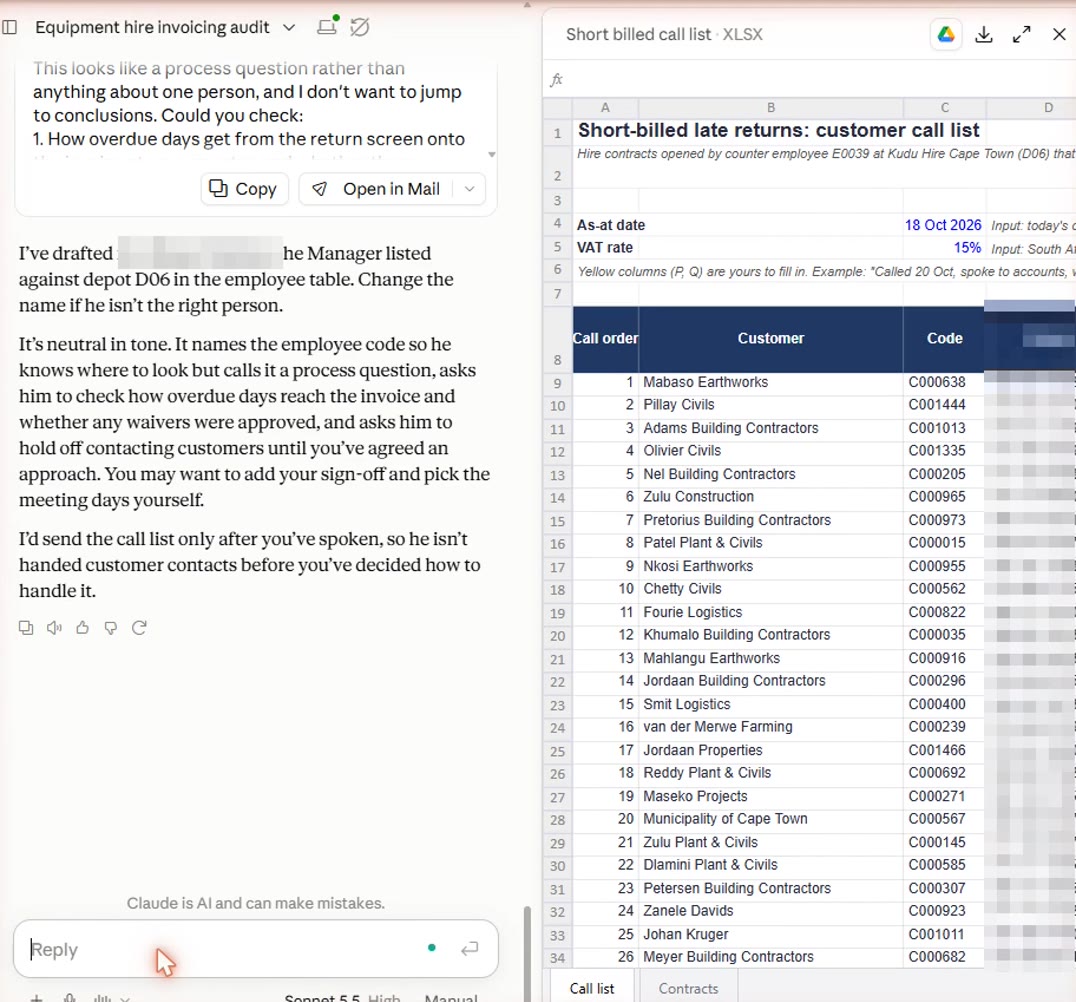Select the Call list sheet tab
This screenshot has width=1076, height=1002.
tap(592, 988)
